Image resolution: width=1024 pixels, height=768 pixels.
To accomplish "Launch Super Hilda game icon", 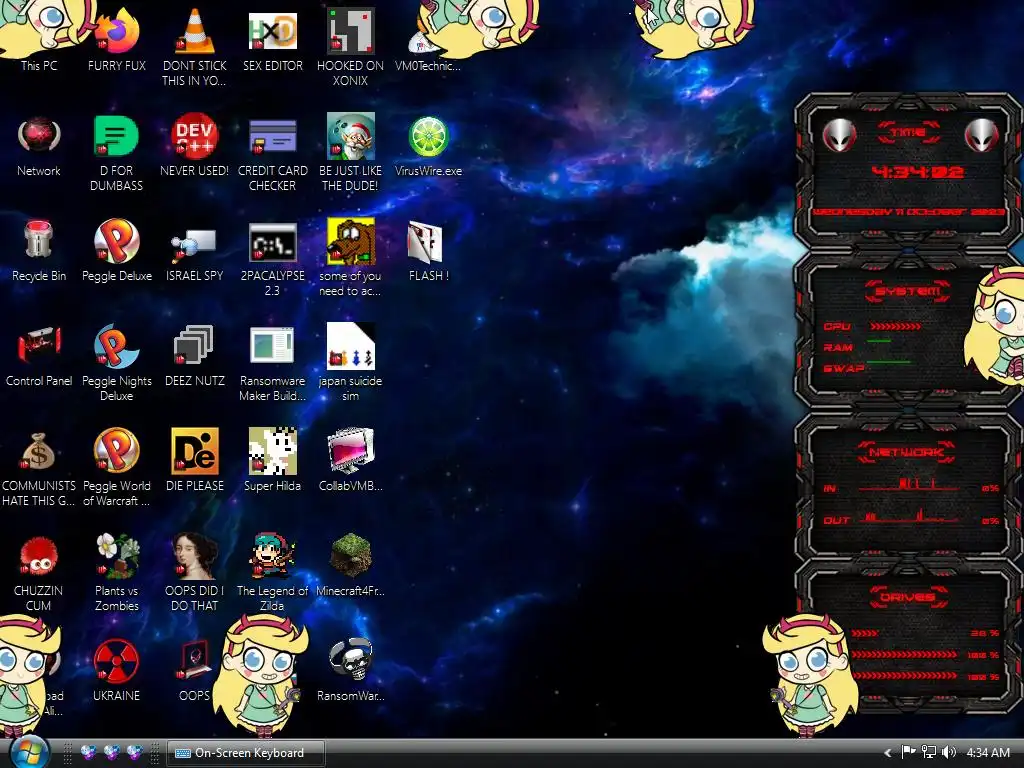I will coord(272,451).
